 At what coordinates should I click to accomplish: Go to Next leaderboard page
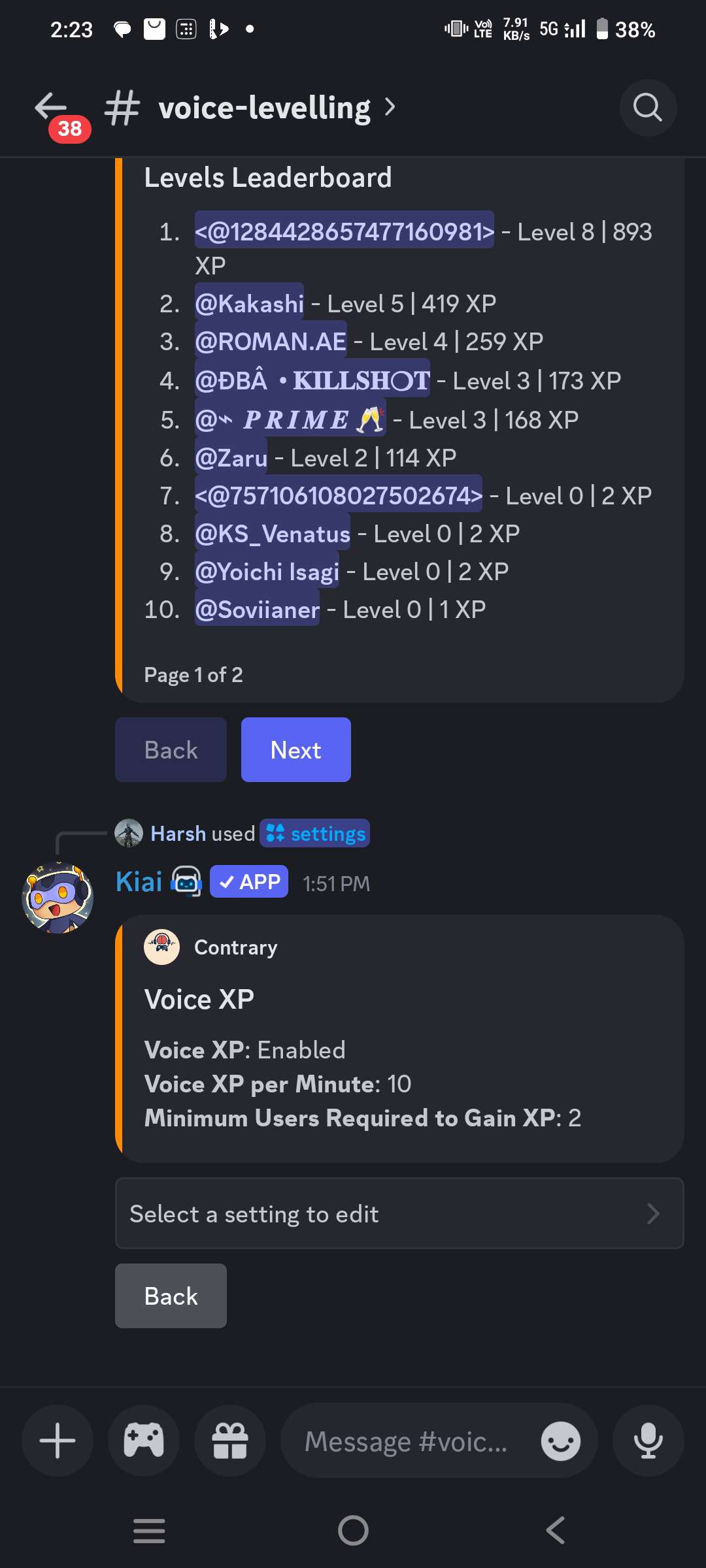coord(296,749)
